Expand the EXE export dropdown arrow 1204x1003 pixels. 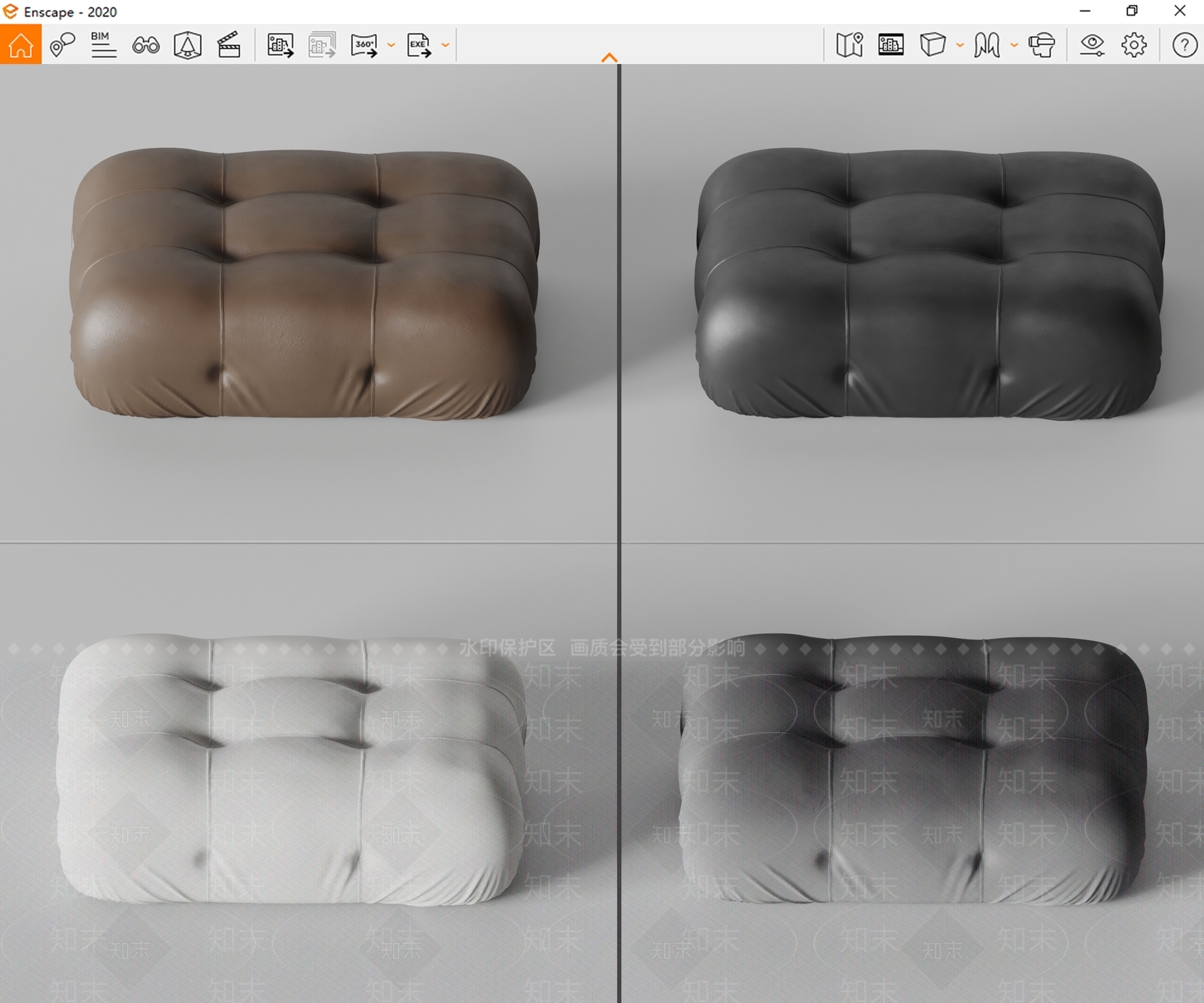(x=445, y=45)
